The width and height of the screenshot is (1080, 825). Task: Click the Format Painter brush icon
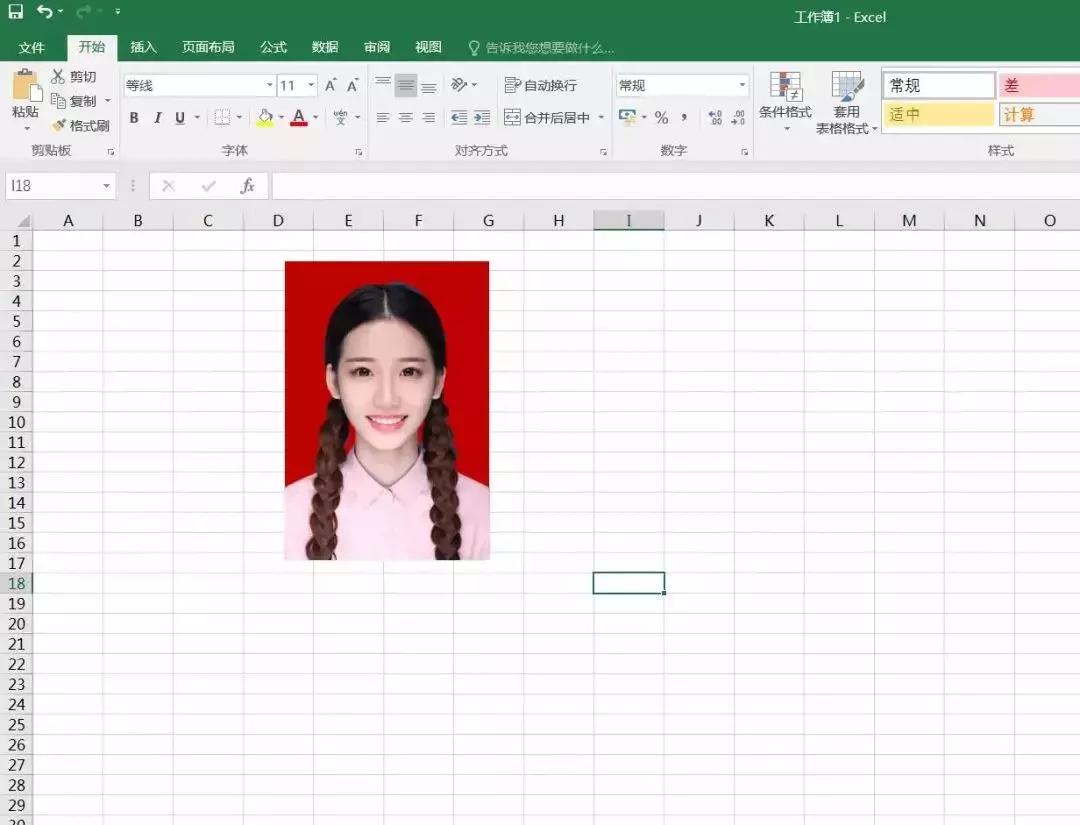point(59,126)
